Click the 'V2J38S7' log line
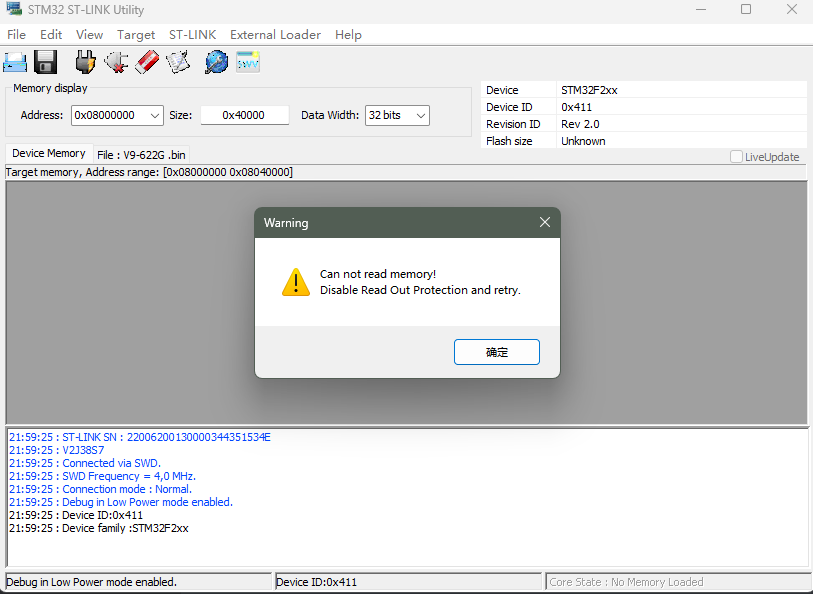Viewport: 813px width, 594px height. click(x=57, y=450)
